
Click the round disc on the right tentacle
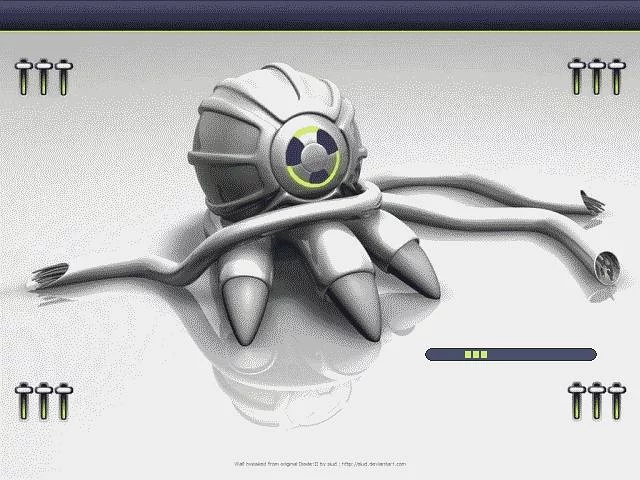[x=605, y=265]
